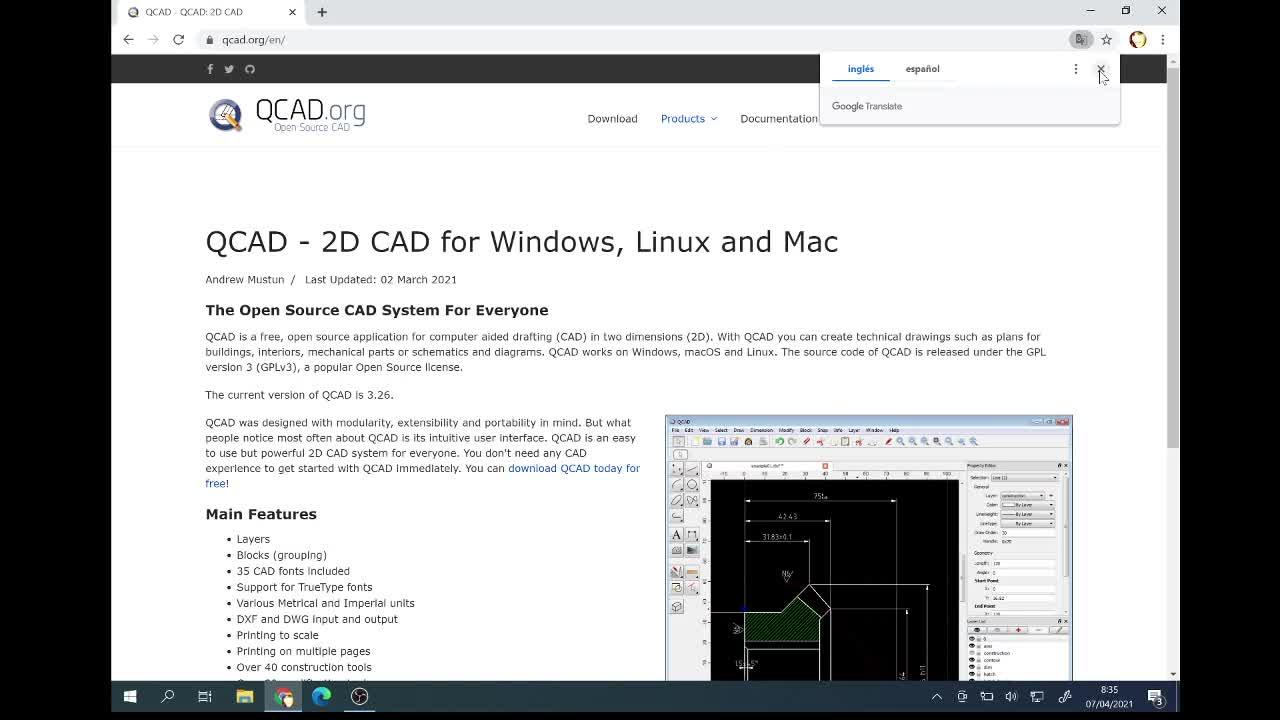Open Task View on the taskbar
Image resolution: width=1280 pixels, height=720 pixels.
[x=205, y=696]
